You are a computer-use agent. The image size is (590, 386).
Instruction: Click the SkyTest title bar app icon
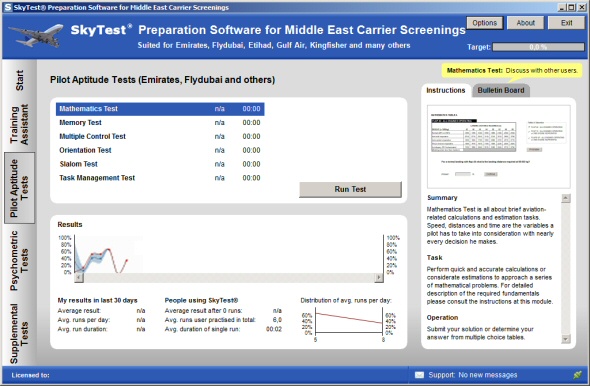pos(8,7)
